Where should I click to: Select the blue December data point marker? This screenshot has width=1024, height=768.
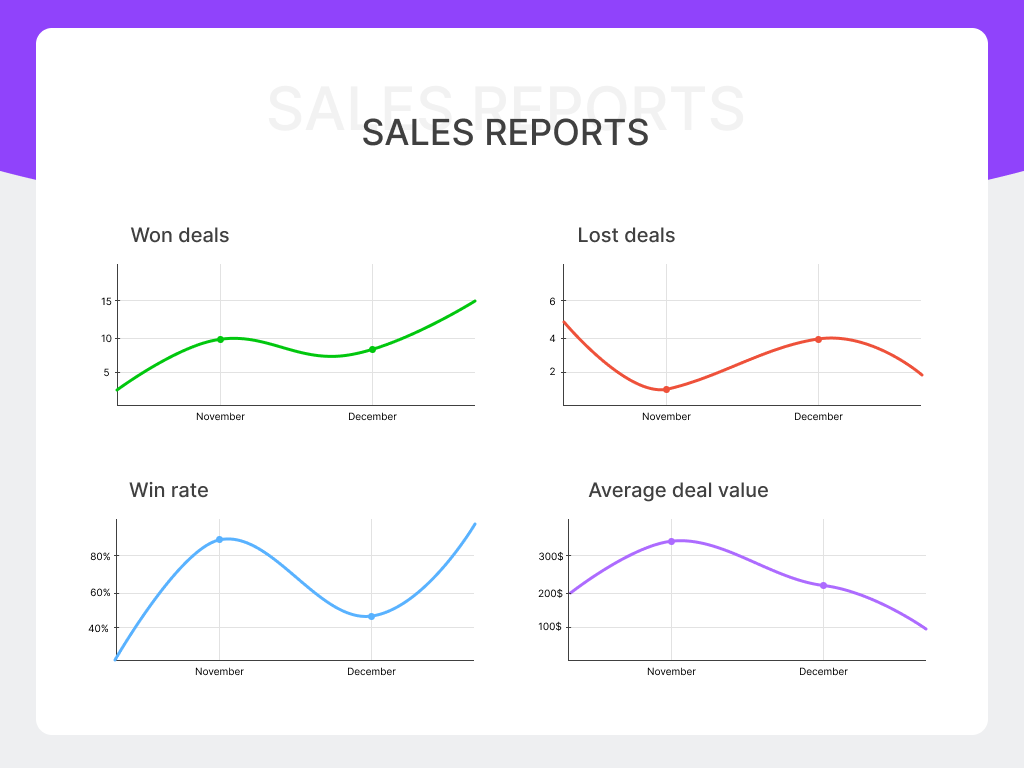(x=371, y=616)
